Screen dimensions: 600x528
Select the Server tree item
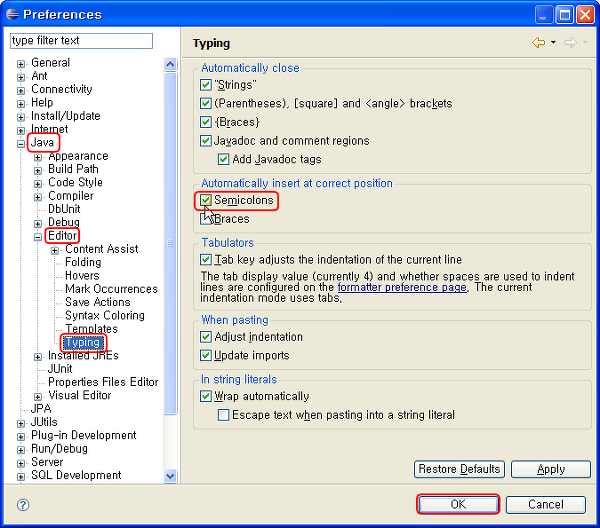(47, 462)
